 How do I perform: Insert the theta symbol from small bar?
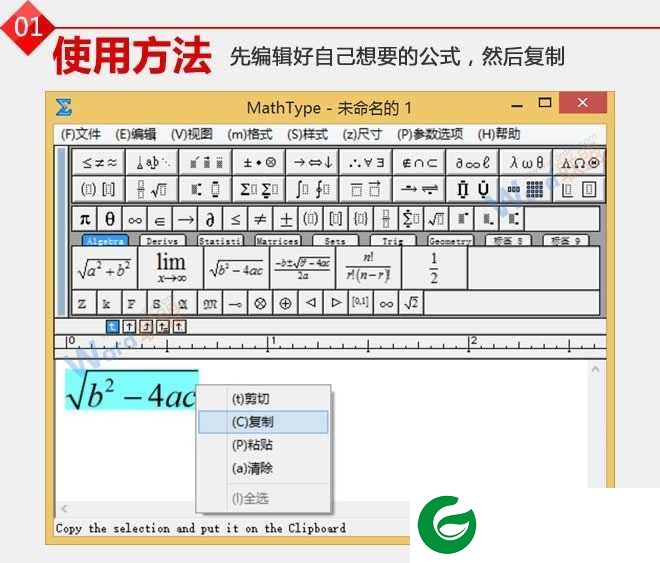(109, 219)
